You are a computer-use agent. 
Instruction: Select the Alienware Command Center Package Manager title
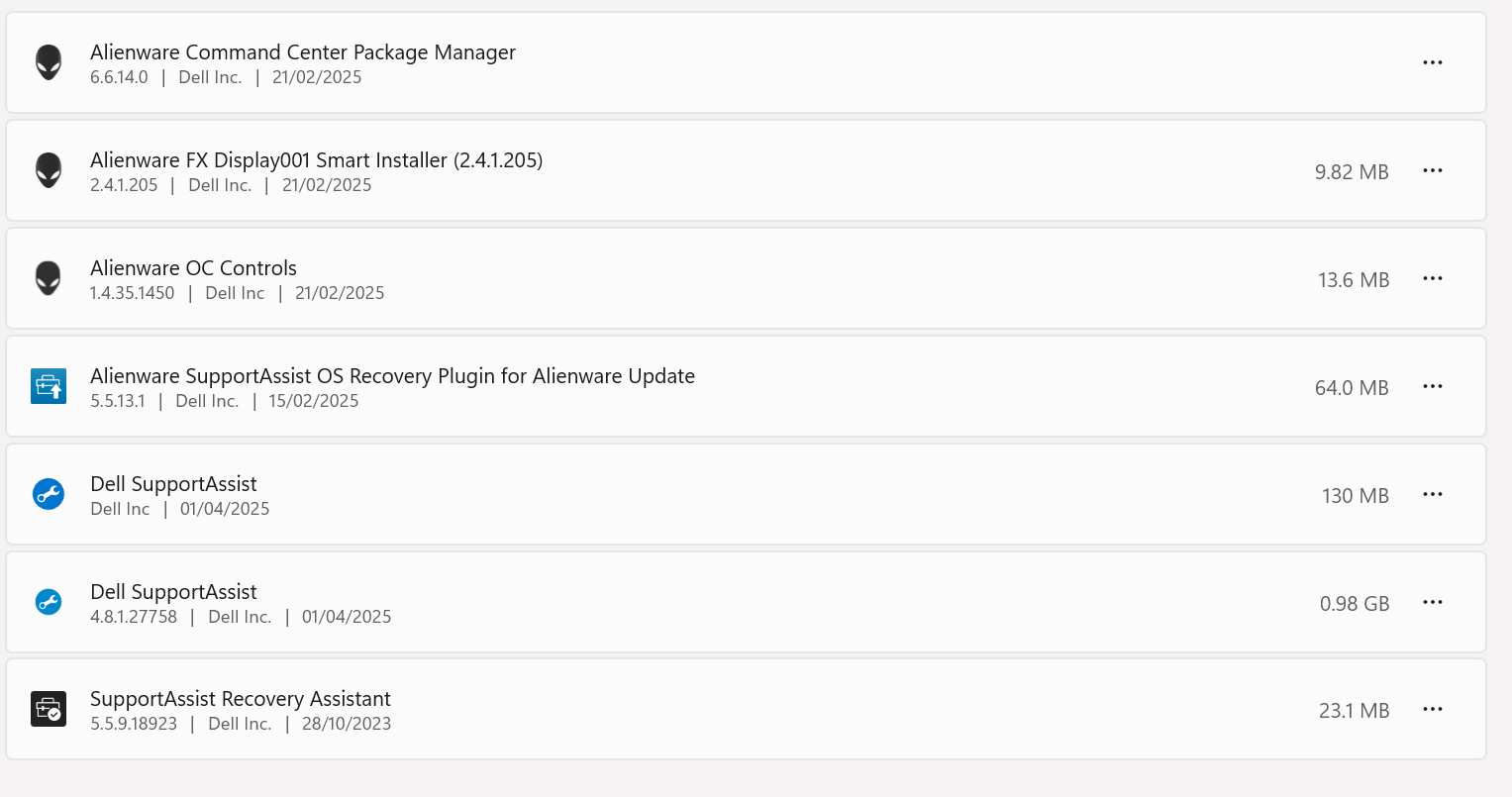click(303, 52)
